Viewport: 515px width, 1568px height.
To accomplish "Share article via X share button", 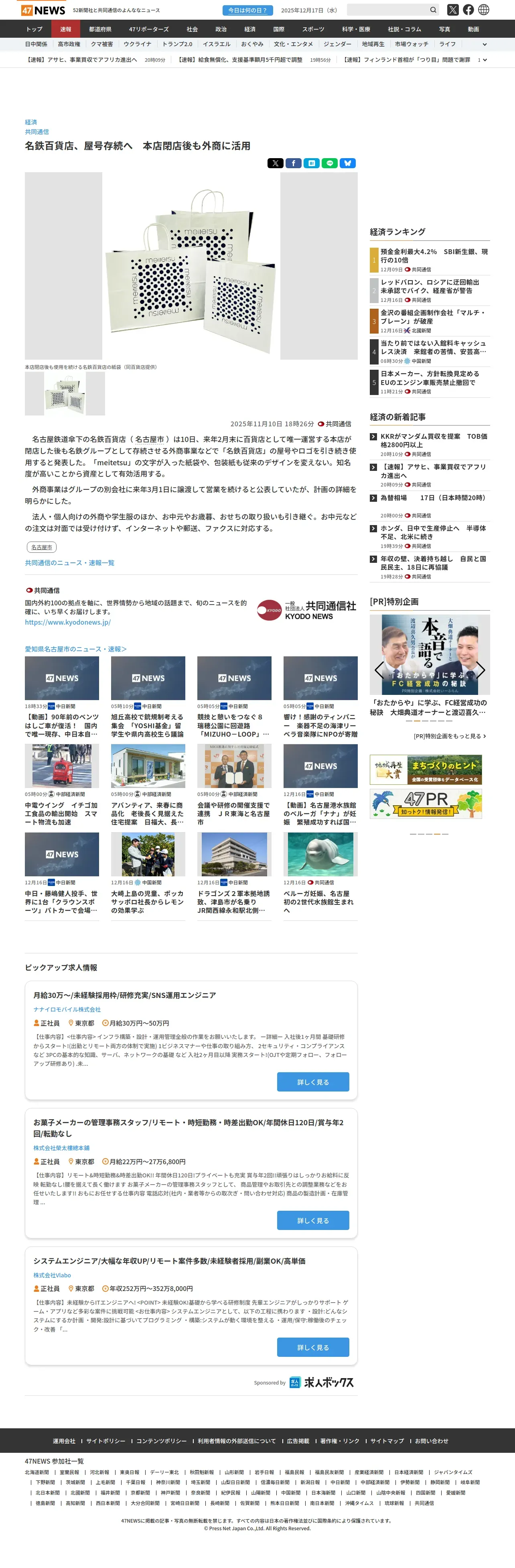I will click(276, 163).
